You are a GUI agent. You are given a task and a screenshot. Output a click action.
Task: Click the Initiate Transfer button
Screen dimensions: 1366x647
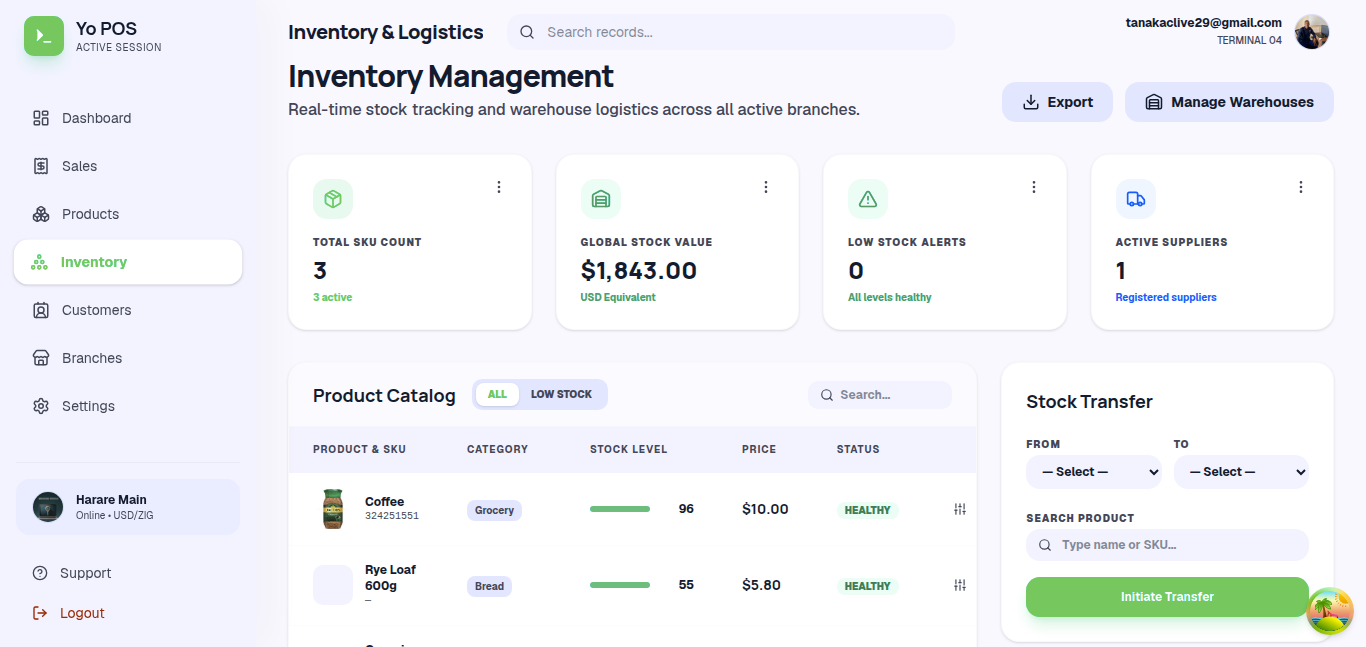1167,597
